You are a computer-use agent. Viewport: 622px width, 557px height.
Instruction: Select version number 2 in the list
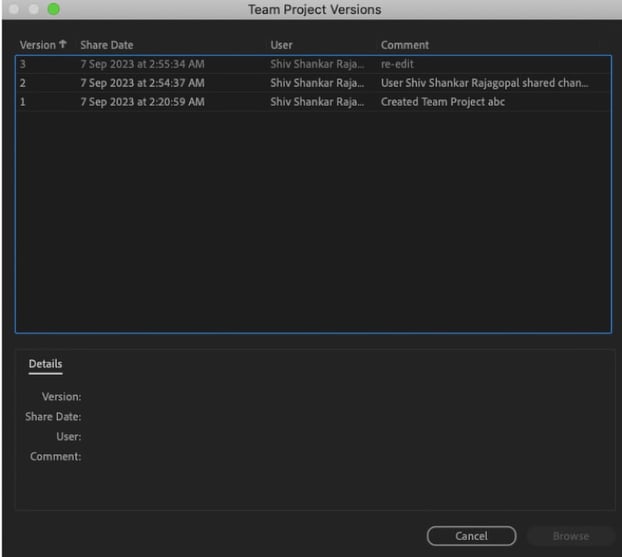[x=23, y=83]
